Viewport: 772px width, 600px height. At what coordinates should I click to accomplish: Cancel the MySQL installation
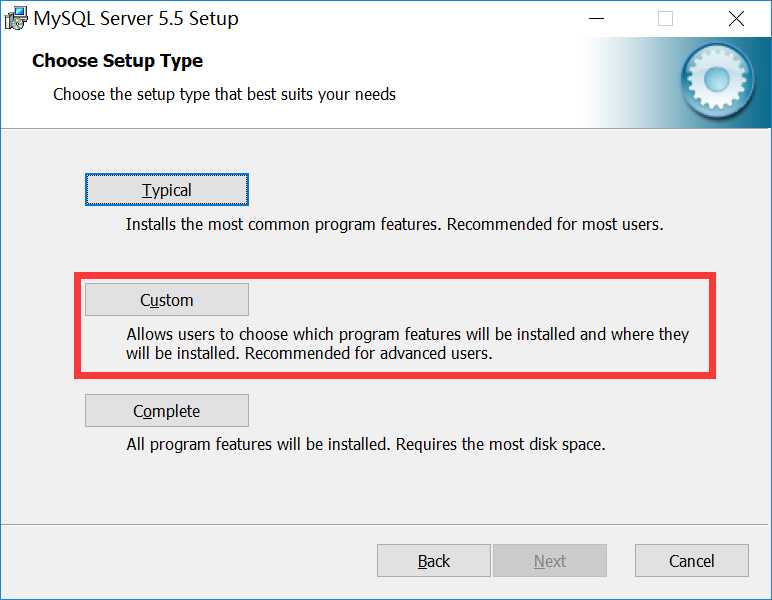(x=692, y=561)
